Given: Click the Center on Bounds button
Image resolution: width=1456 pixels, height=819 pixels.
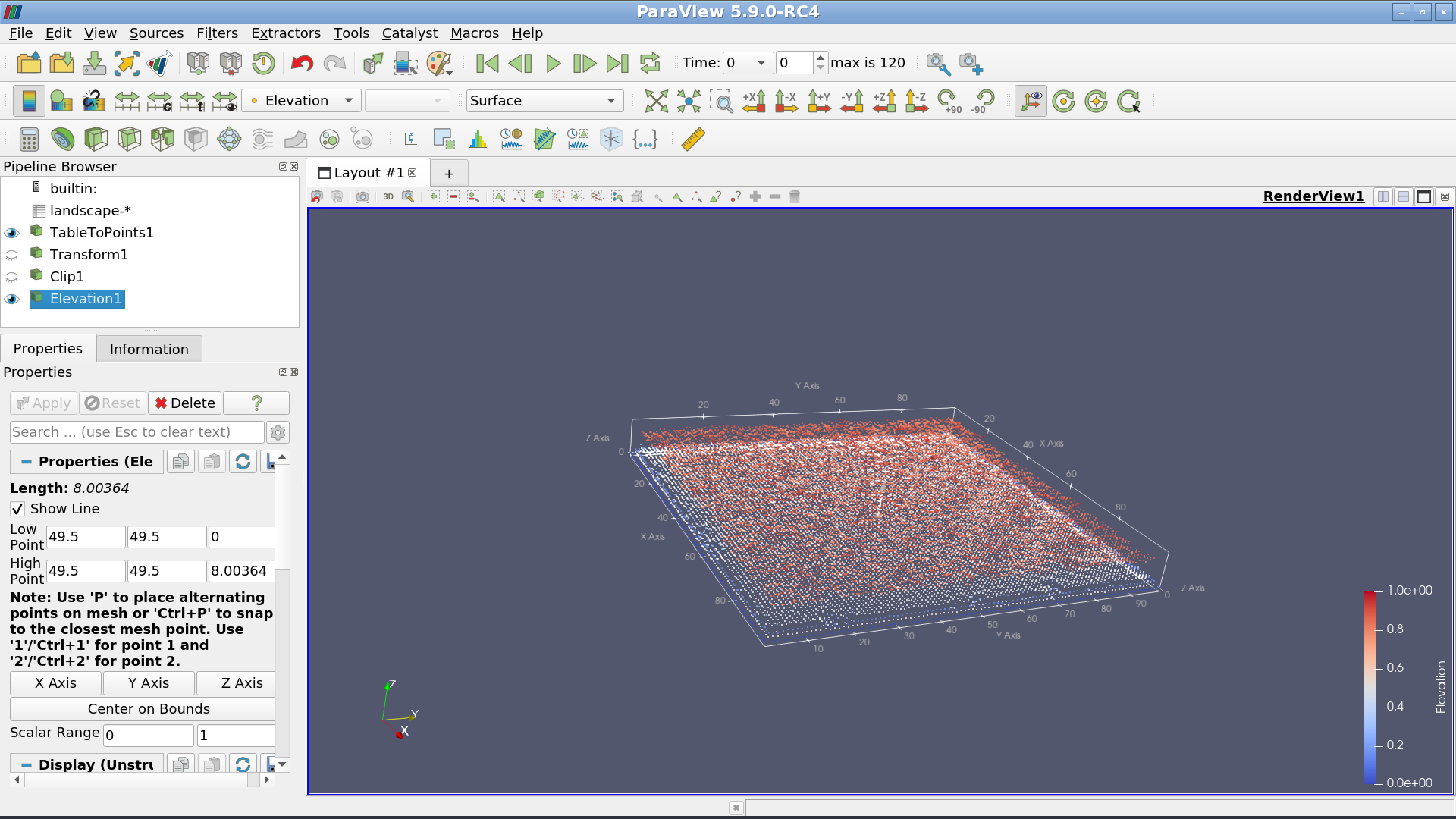Looking at the screenshot, I should click(x=148, y=709).
